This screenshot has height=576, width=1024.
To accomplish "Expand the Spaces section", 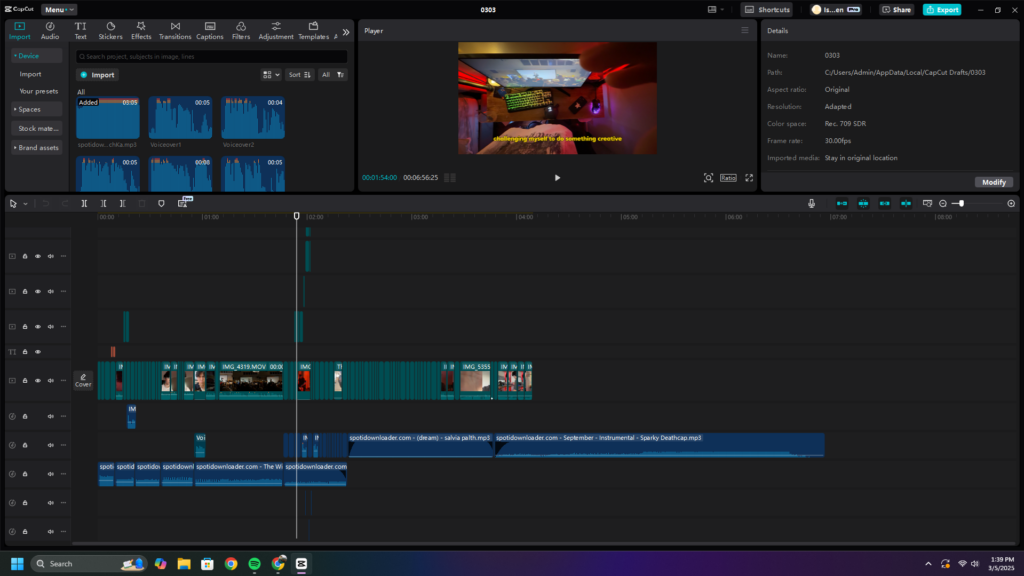I will pos(37,109).
